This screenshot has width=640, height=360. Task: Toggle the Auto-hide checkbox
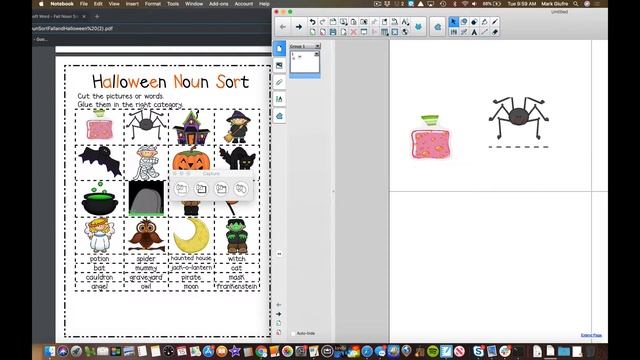[293, 333]
